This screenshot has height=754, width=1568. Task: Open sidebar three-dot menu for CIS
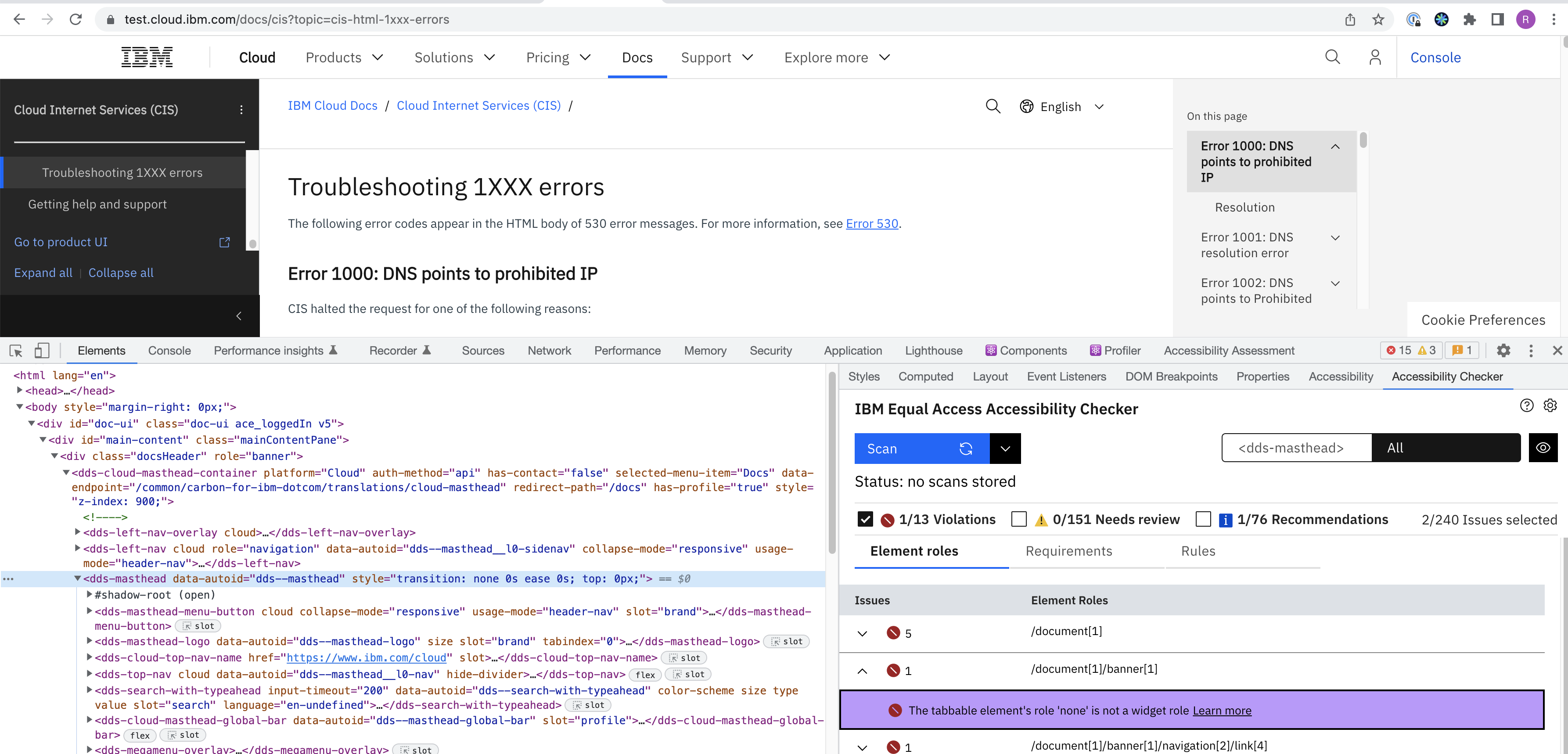(x=241, y=110)
